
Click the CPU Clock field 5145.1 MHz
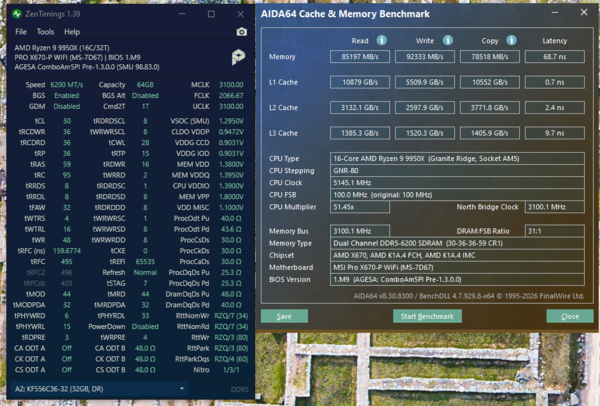(x=457, y=183)
